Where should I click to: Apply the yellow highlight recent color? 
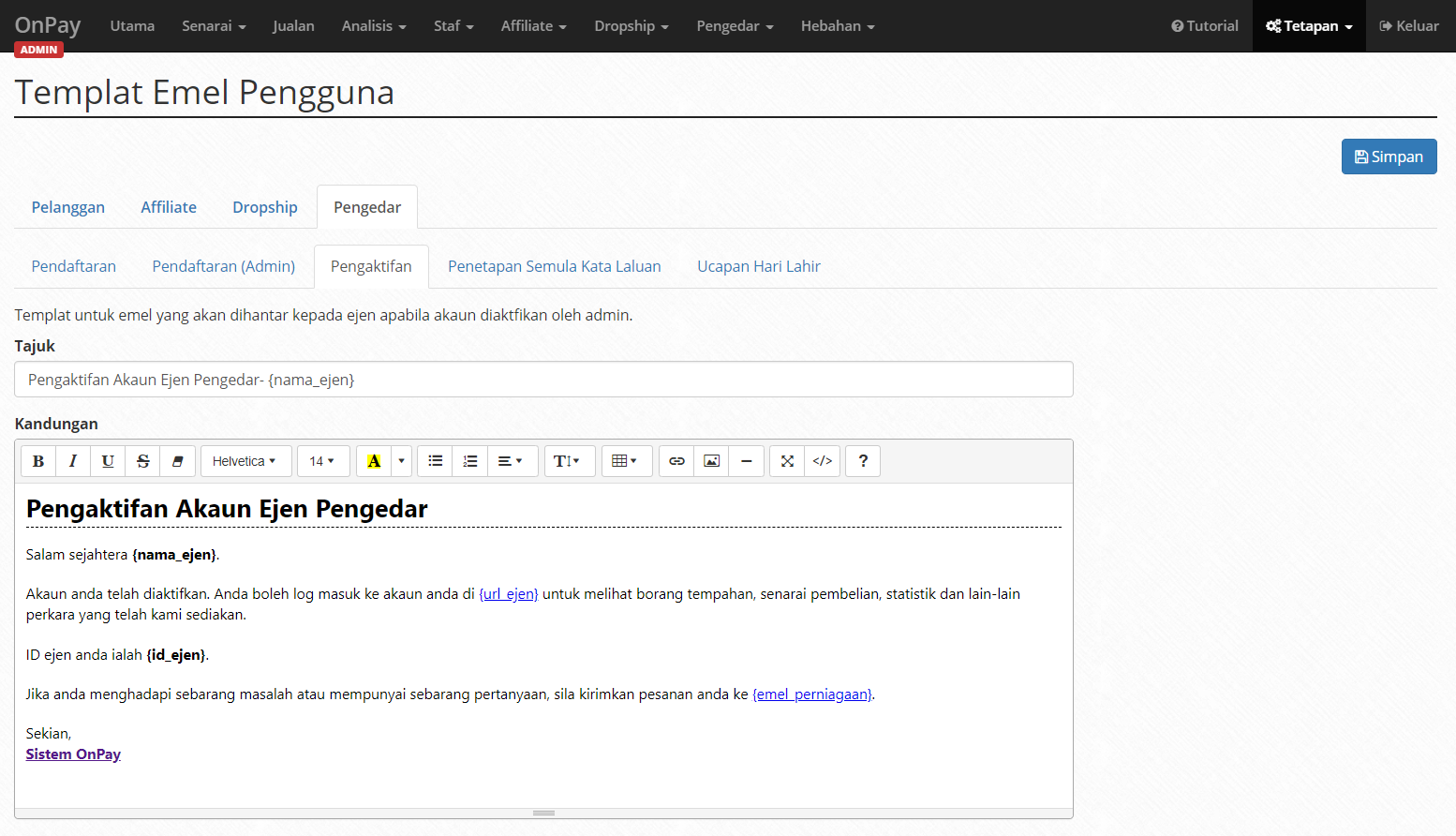pos(374,461)
